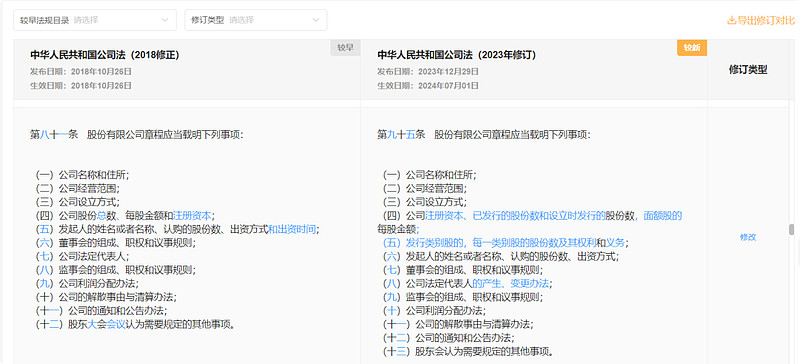This screenshot has height=364, width=800.
Task: Click the 2023年修订 law title
Action: pyautogui.click(x=457, y=55)
